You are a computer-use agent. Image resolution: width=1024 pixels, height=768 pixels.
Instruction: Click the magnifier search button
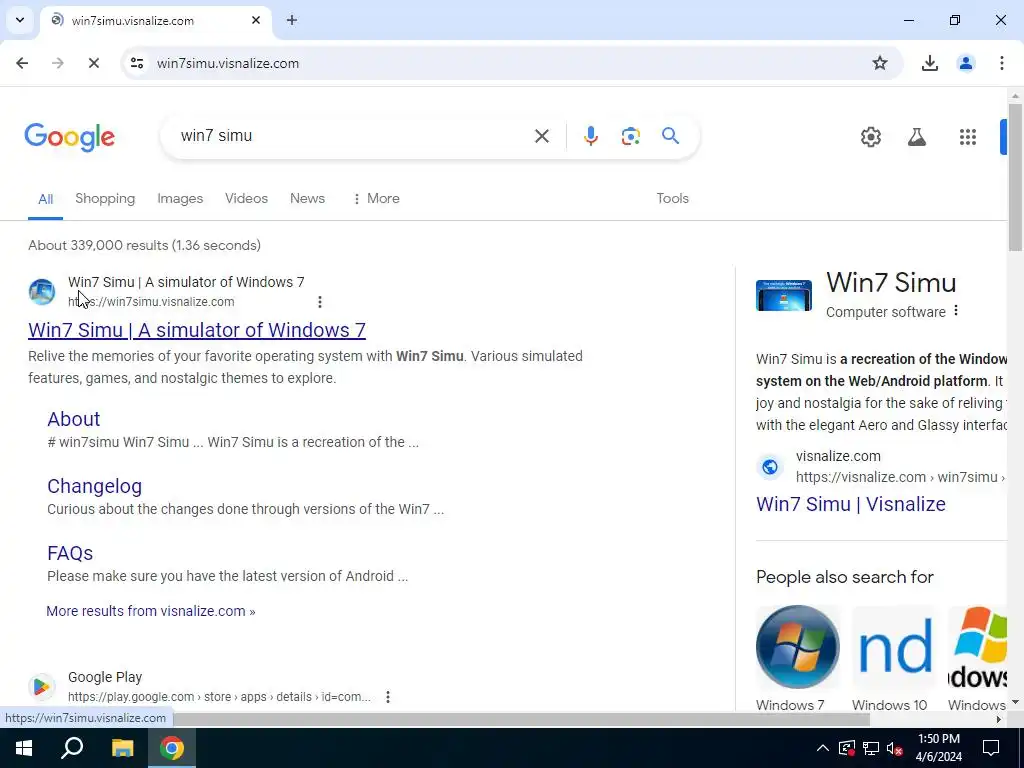[670, 136]
